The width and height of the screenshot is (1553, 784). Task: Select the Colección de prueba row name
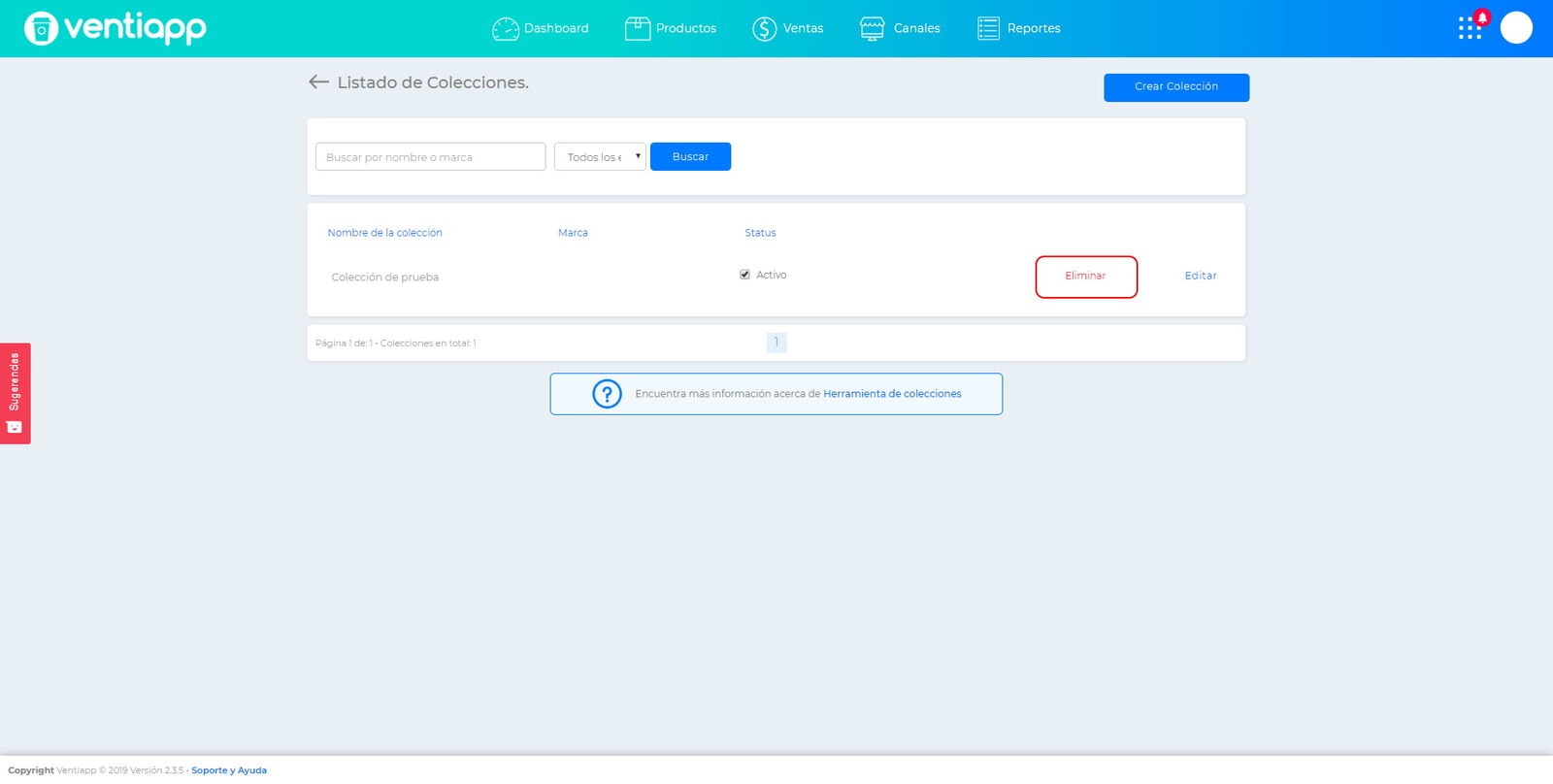click(385, 278)
